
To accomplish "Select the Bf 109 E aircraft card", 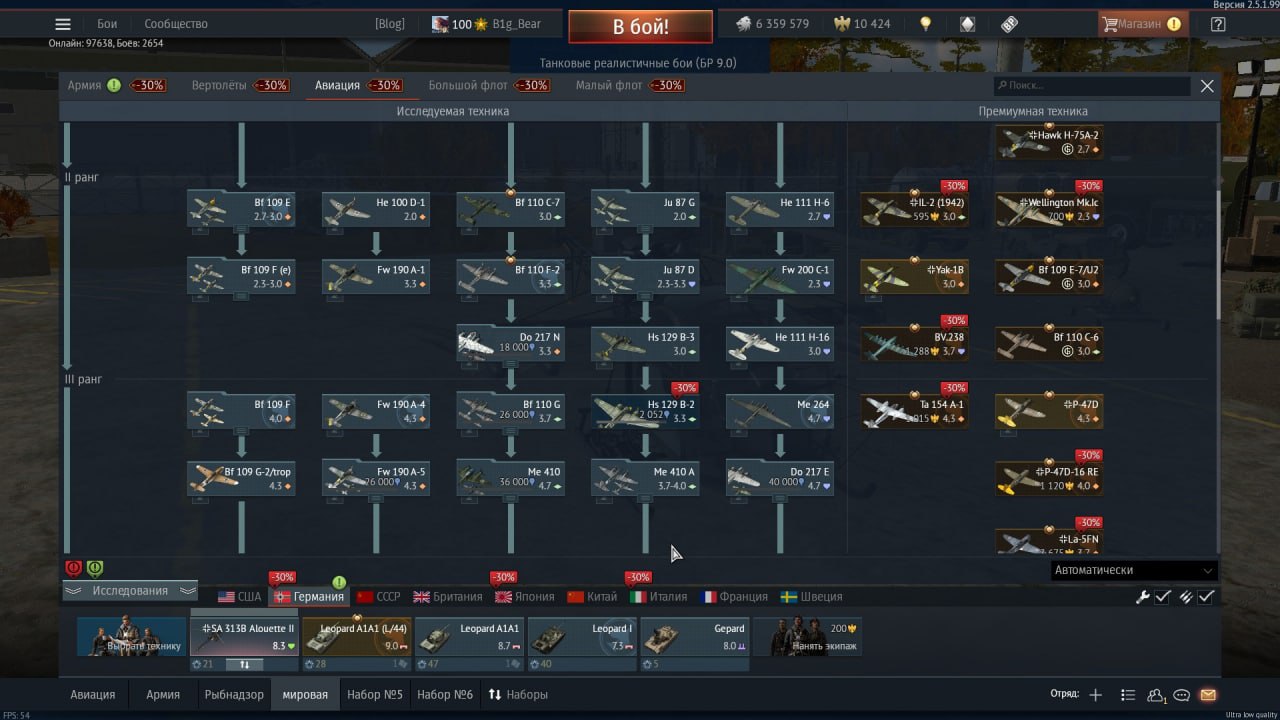I will click(x=241, y=209).
